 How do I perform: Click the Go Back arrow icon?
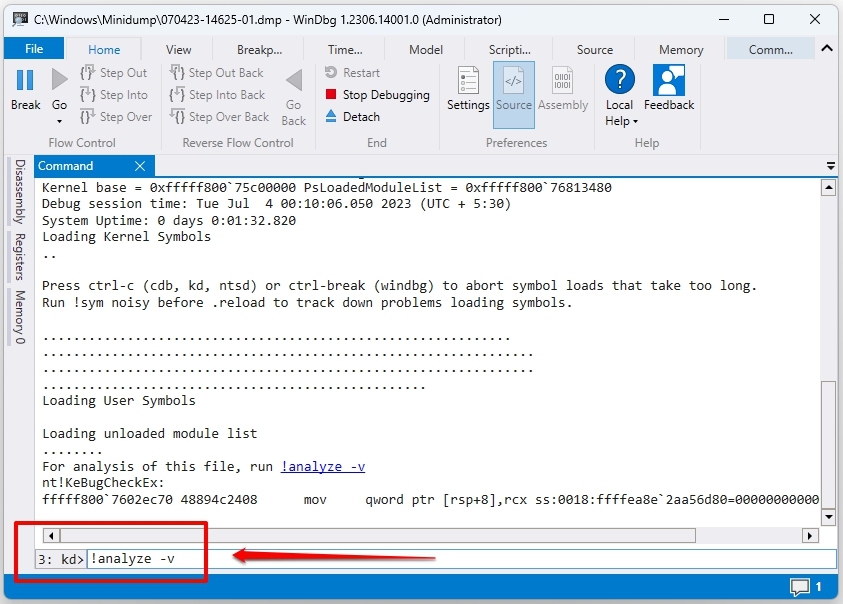point(294,81)
